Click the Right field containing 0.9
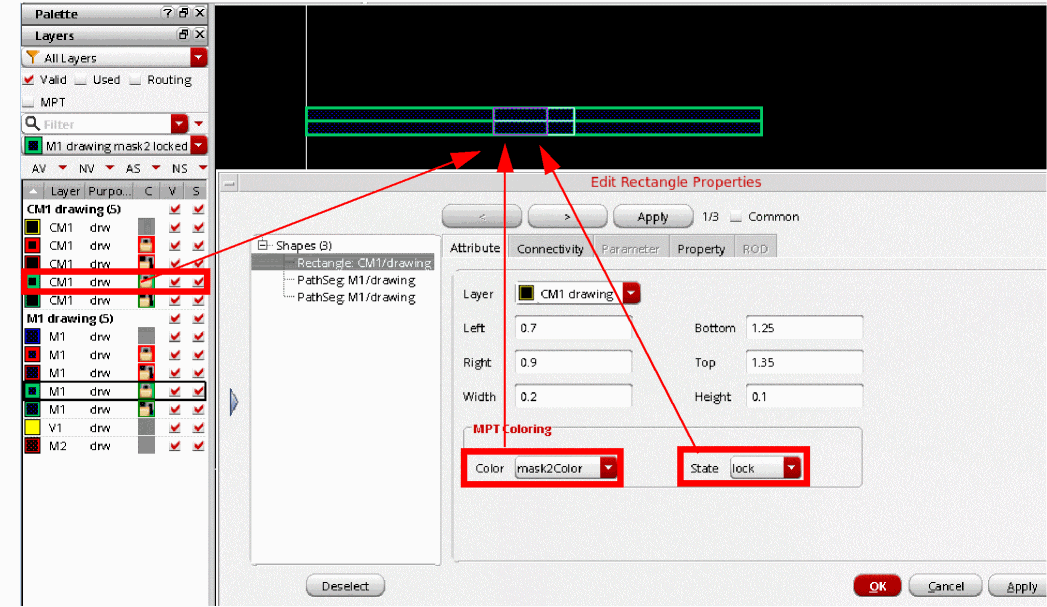 574,362
